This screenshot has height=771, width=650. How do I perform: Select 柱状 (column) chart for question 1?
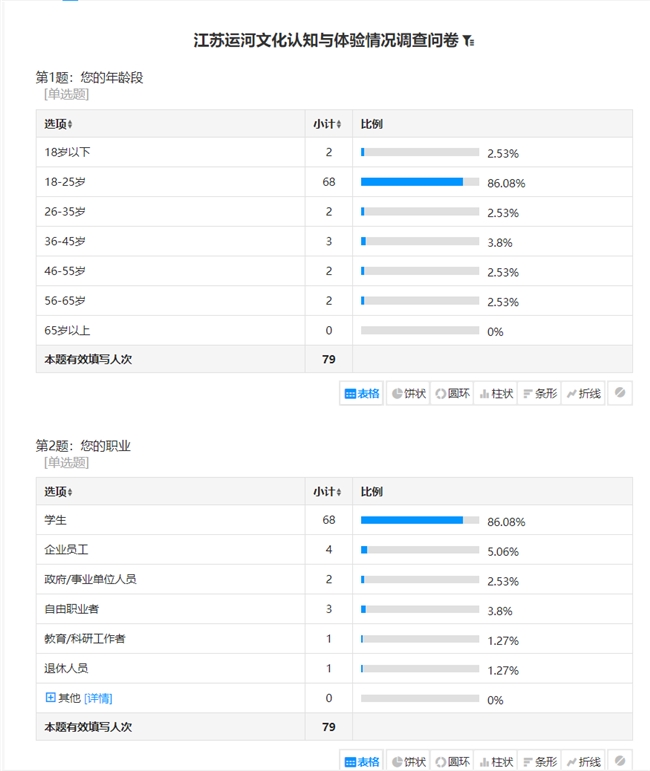click(496, 394)
